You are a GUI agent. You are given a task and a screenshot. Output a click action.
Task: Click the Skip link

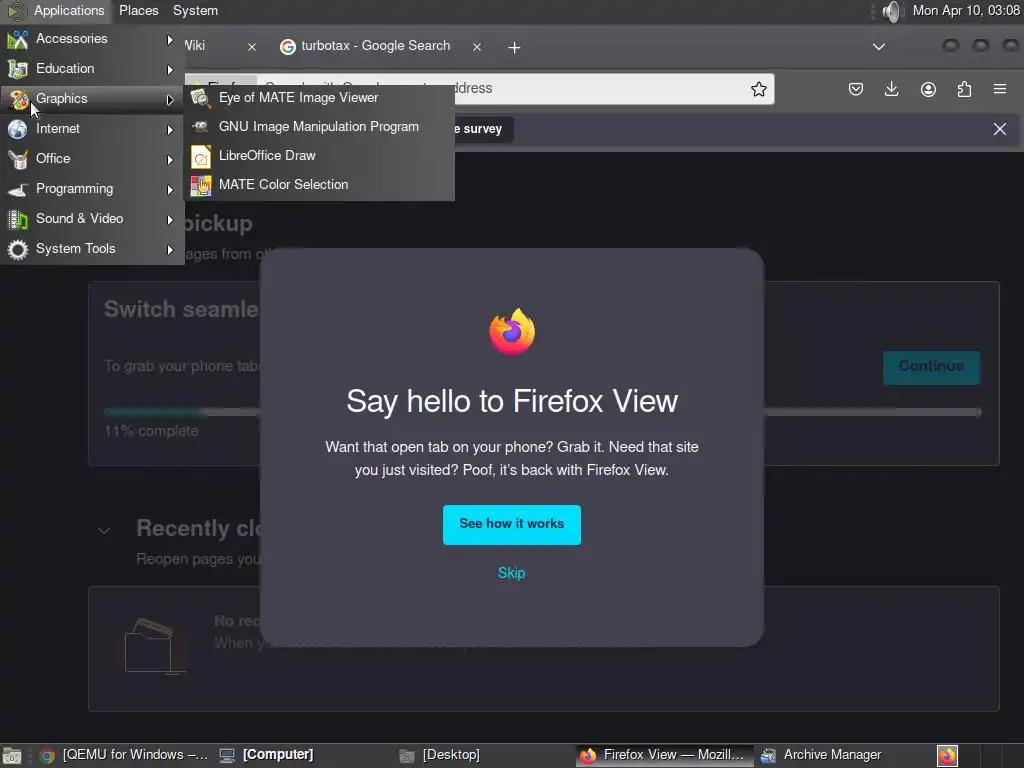(511, 573)
